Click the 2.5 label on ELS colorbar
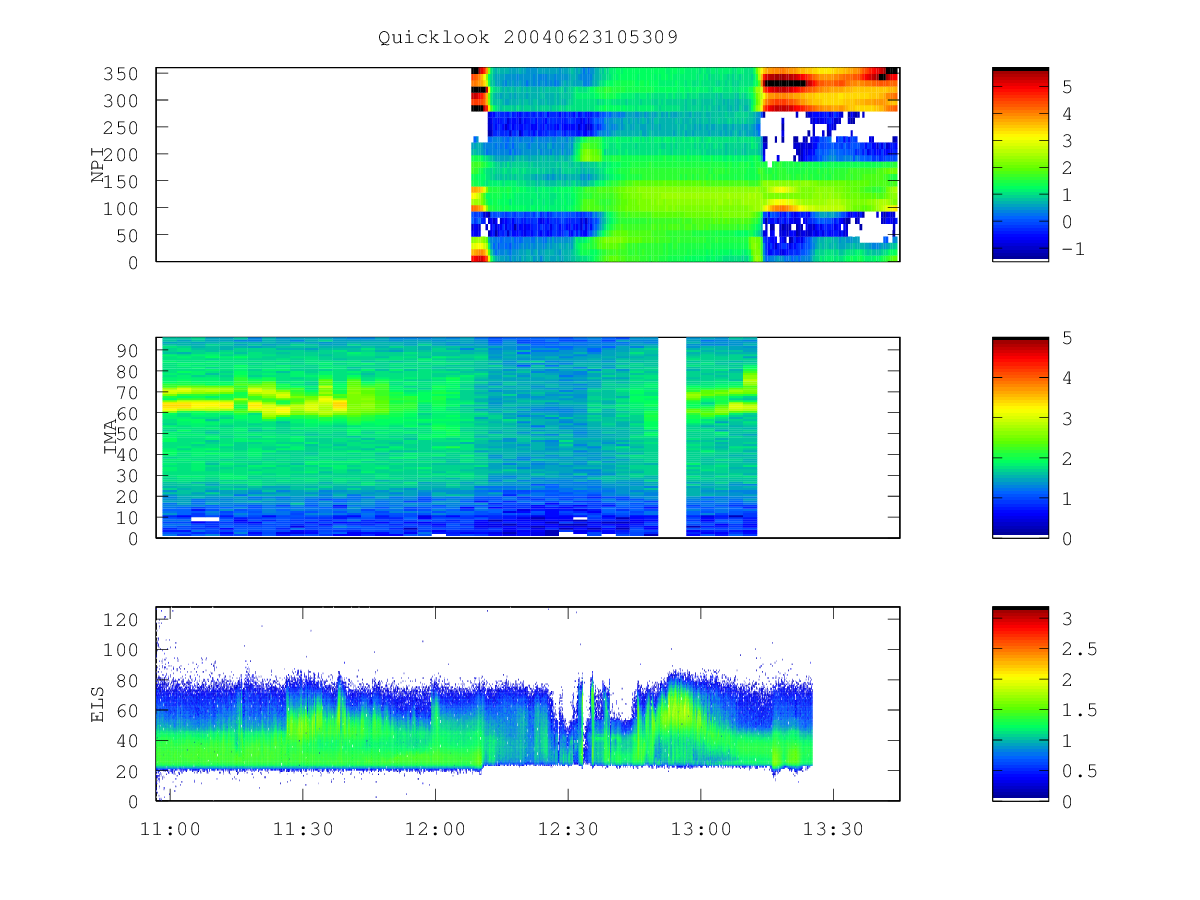The width and height of the screenshot is (1200, 900). [x=1079, y=650]
